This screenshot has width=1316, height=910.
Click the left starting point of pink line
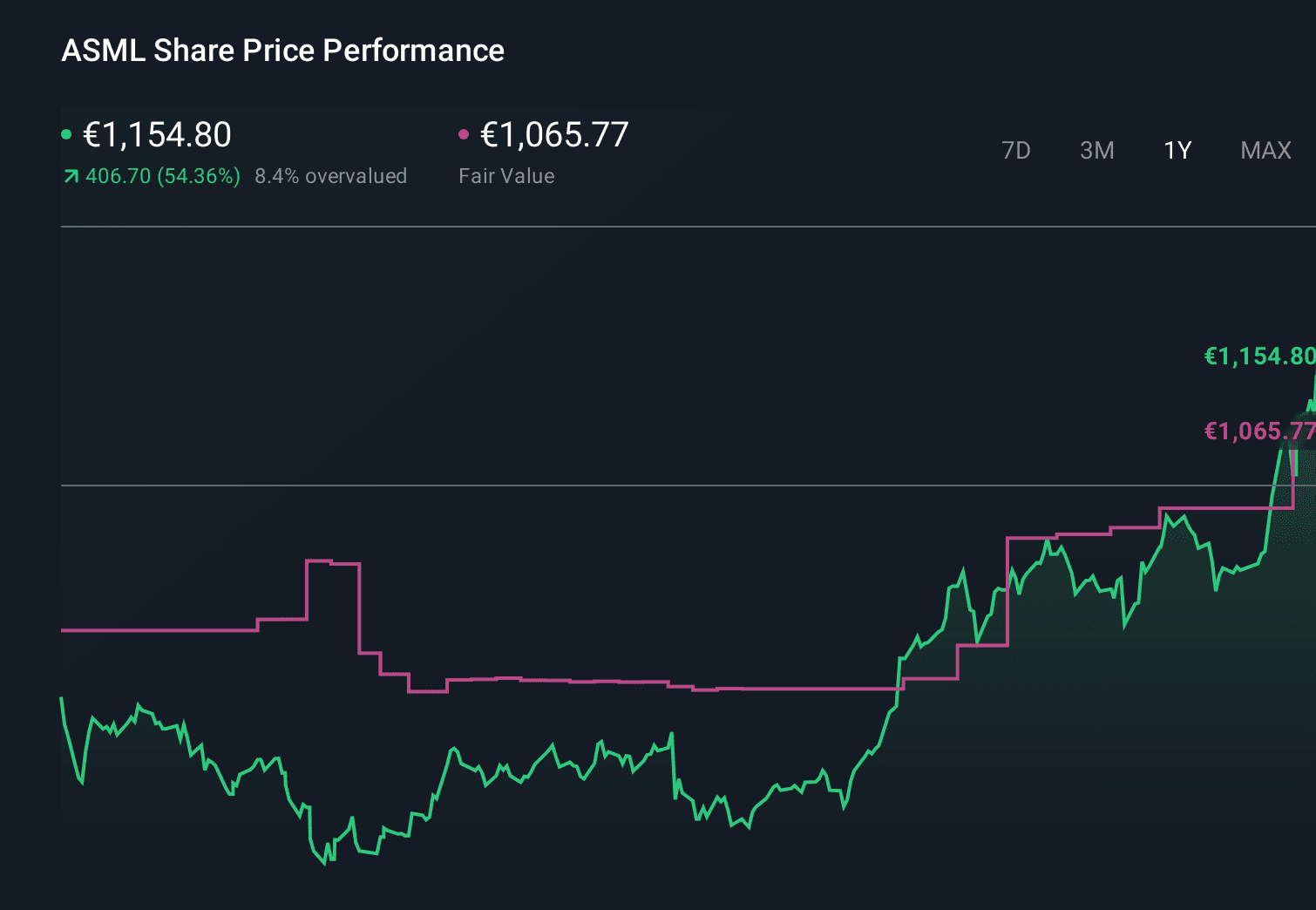(63, 629)
